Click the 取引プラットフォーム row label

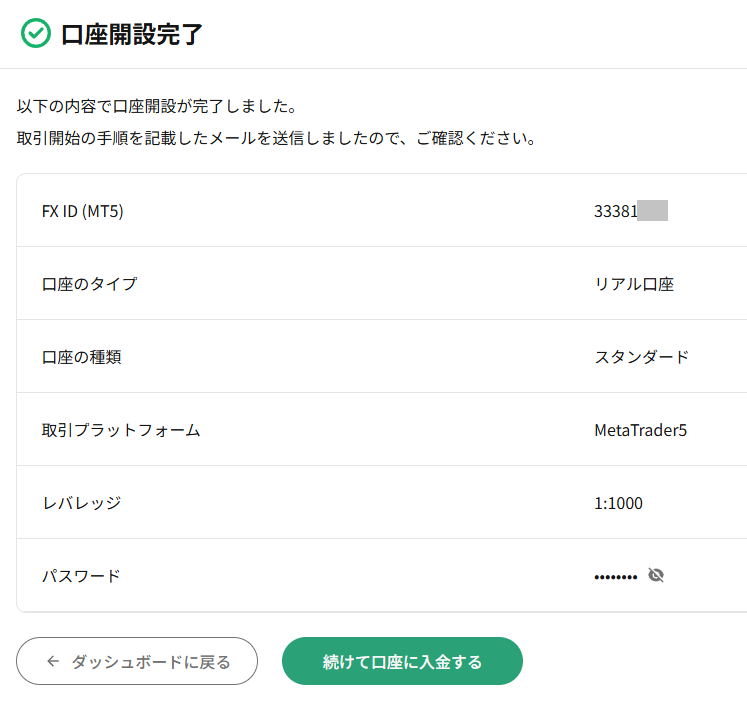pyautogui.click(x=121, y=430)
